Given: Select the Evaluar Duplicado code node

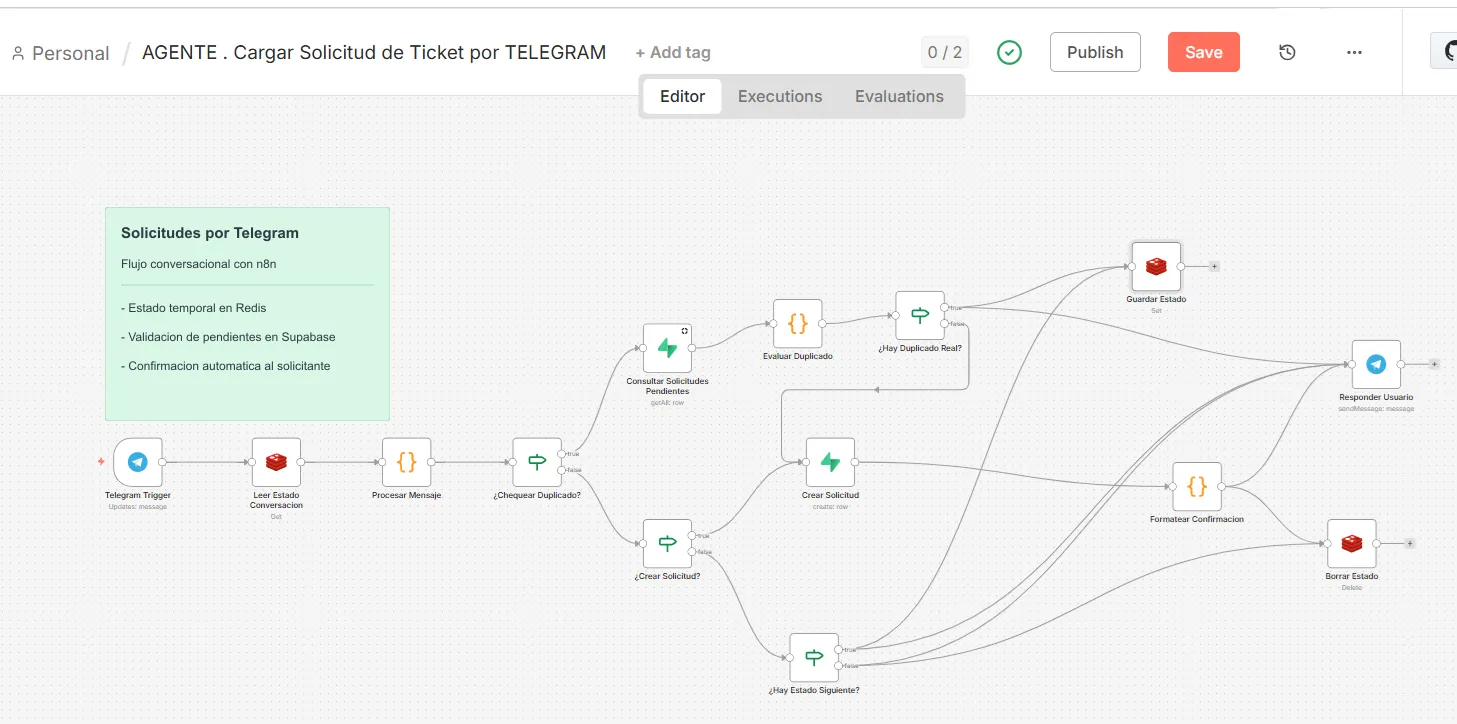Looking at the screenshot, I should 798,323.
